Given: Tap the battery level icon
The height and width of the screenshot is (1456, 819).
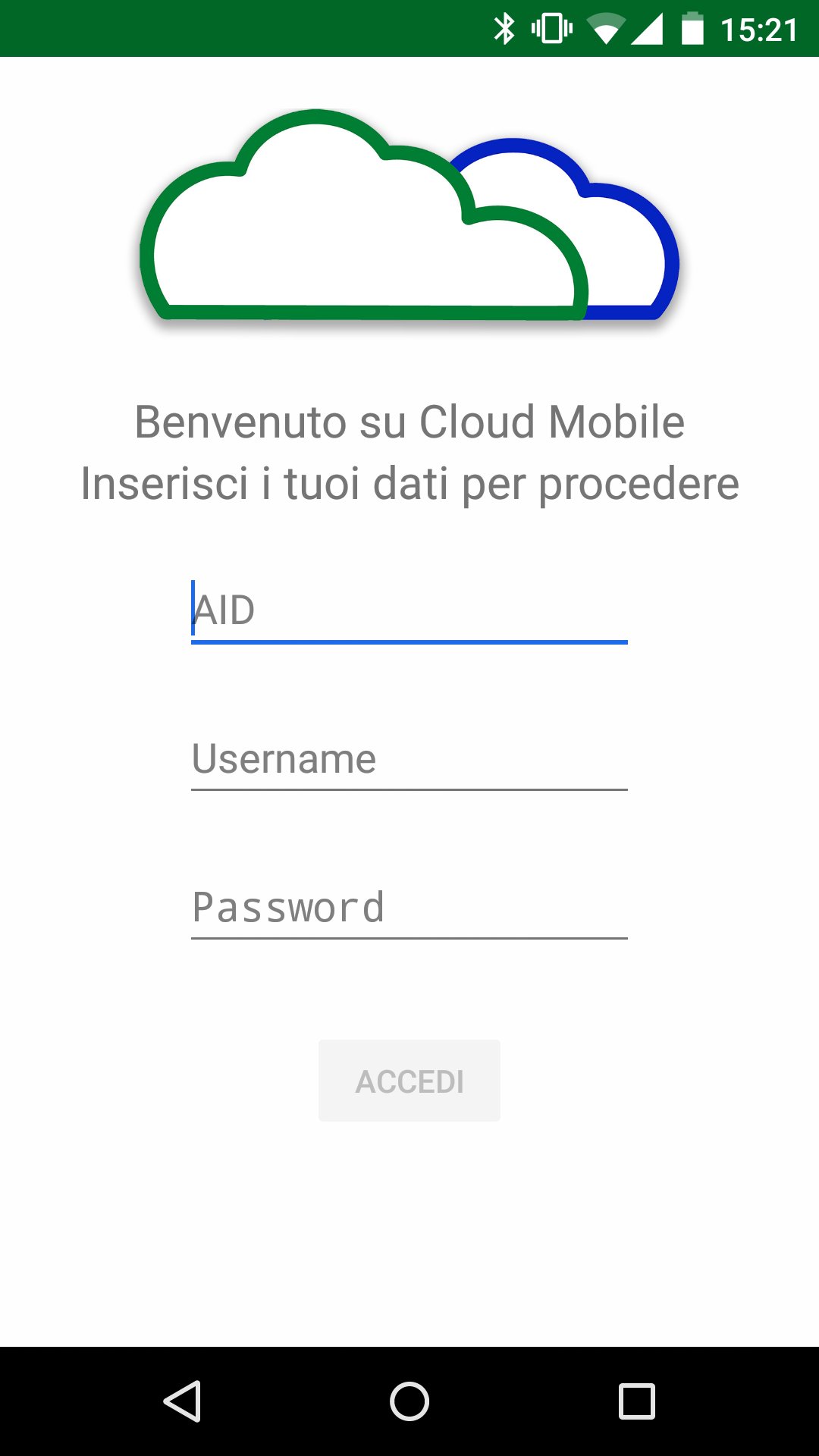Looking at the screenshot, I should click(x=692, y=30).
